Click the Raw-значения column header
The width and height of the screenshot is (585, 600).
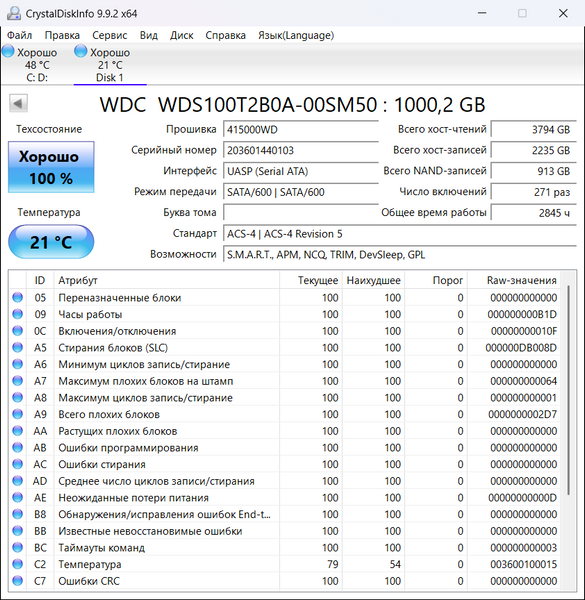coord(514,280)
